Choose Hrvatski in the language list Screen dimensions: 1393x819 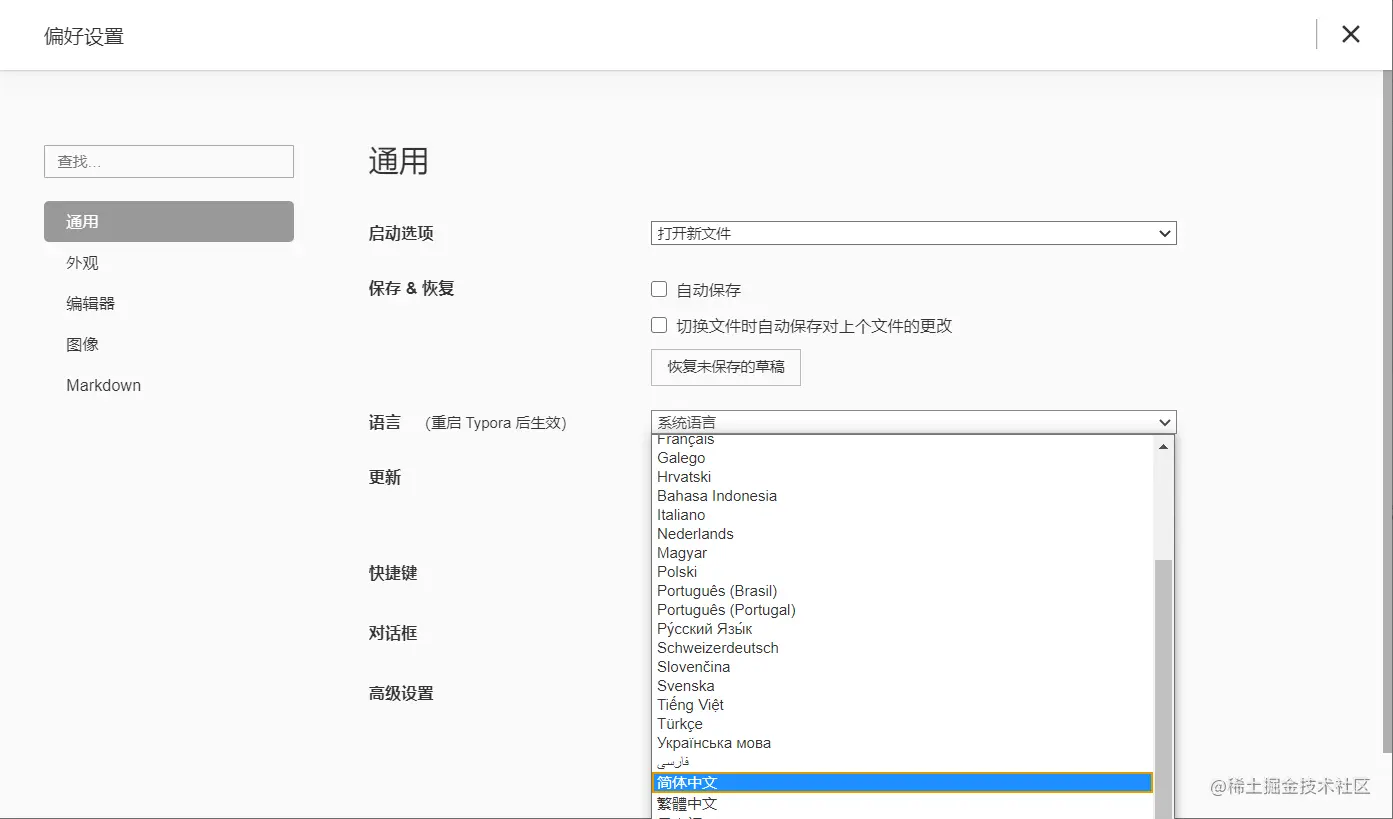point(903,477)
